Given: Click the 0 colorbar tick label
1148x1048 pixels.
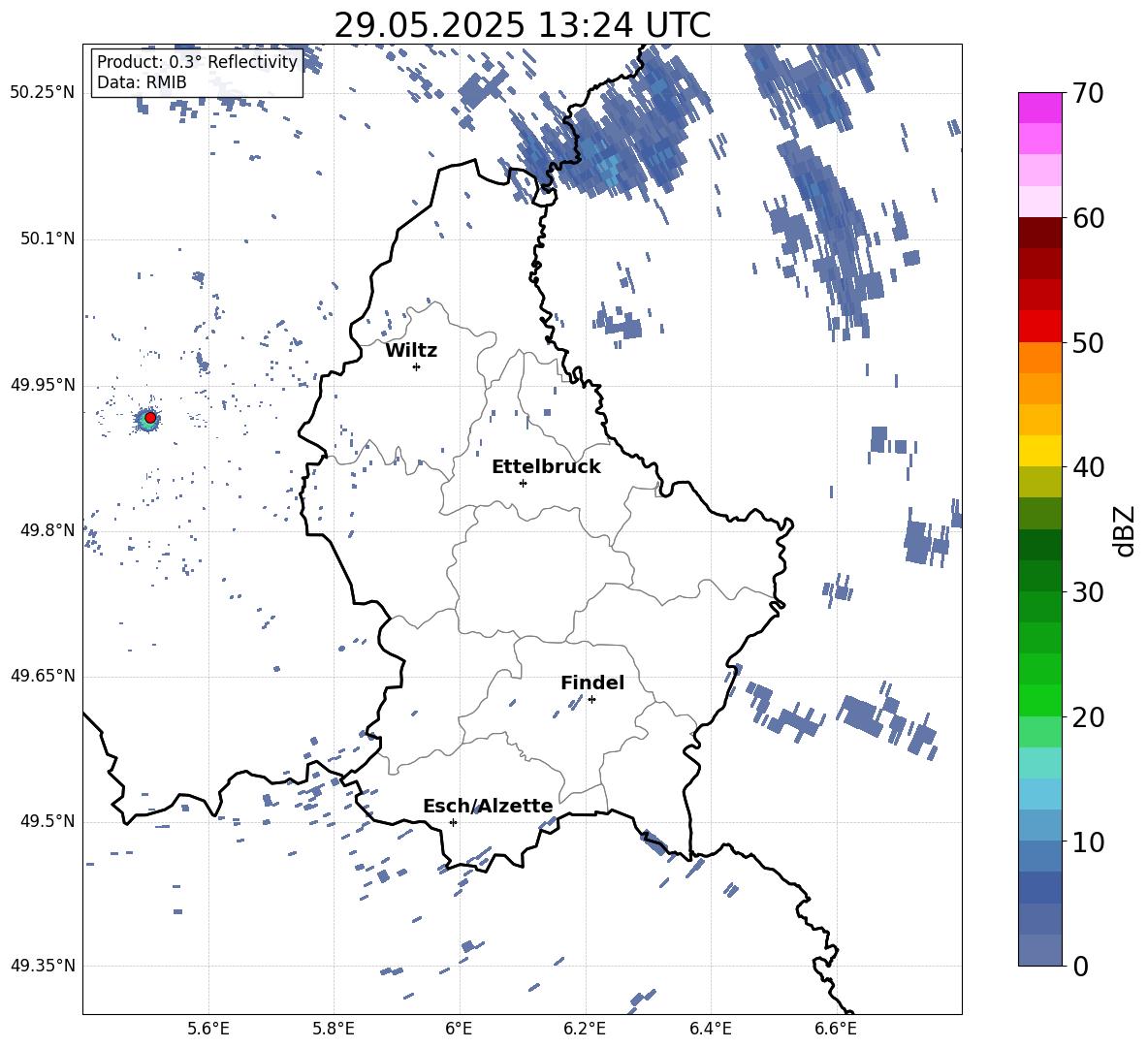Looking at the screenshot, I should pyautogui.click(x=1080, y=966).
